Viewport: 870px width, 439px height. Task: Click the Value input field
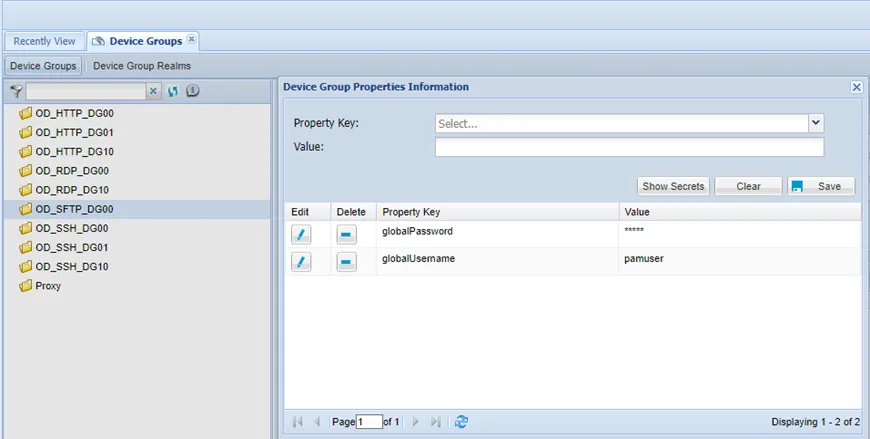[630, 147]
